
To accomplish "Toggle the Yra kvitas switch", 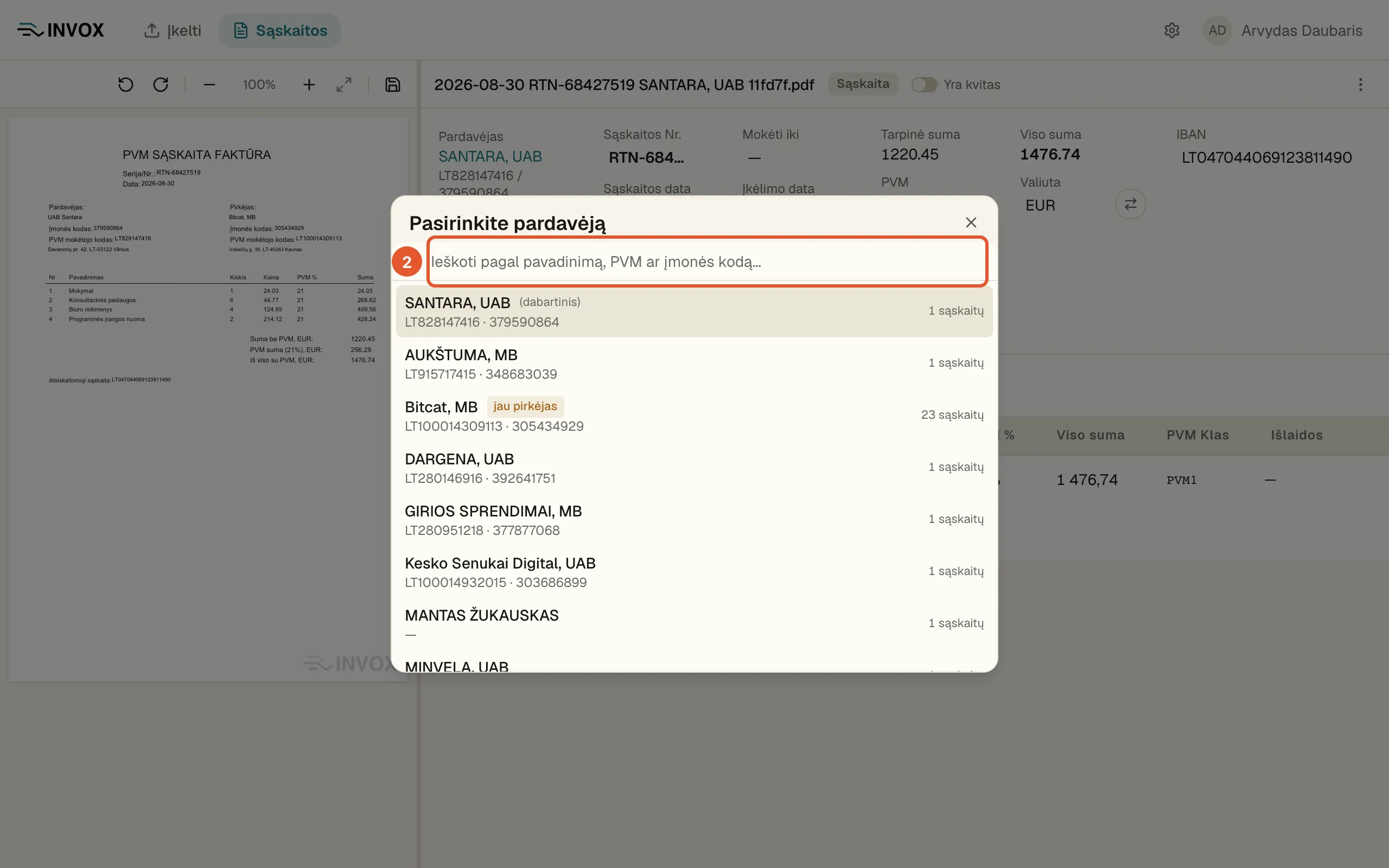I will tap(924, 85).
